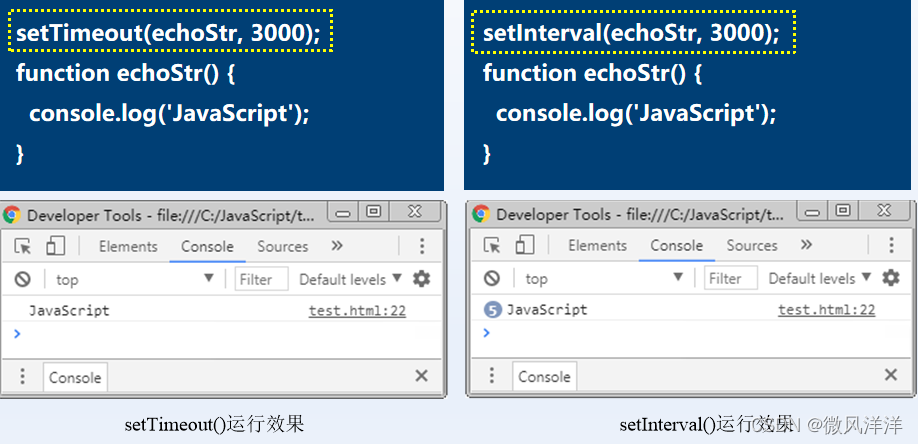Toggle device toolbar icon in right DevTools
Screen dimensions: 918x444
point(525,245)
